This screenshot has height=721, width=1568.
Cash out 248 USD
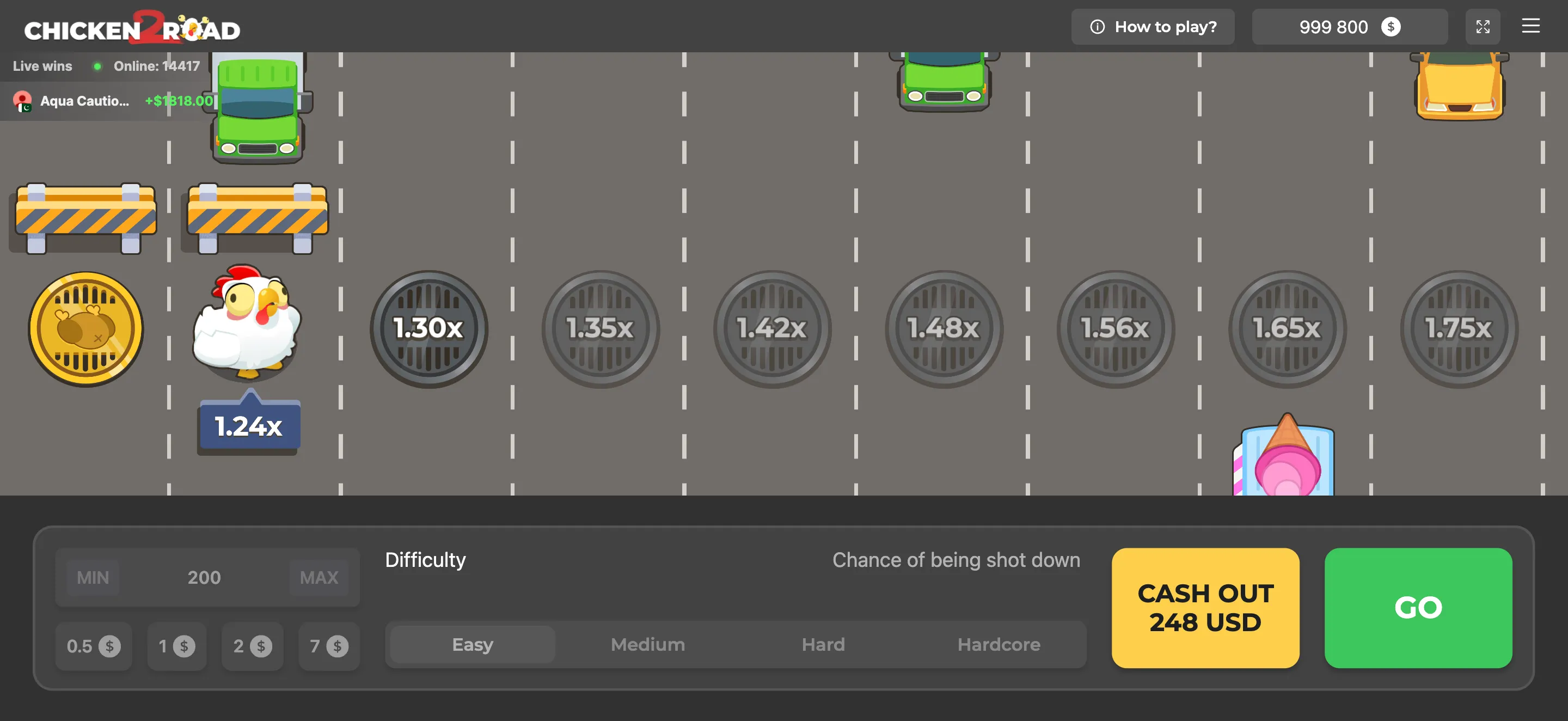click(1205, 608)
